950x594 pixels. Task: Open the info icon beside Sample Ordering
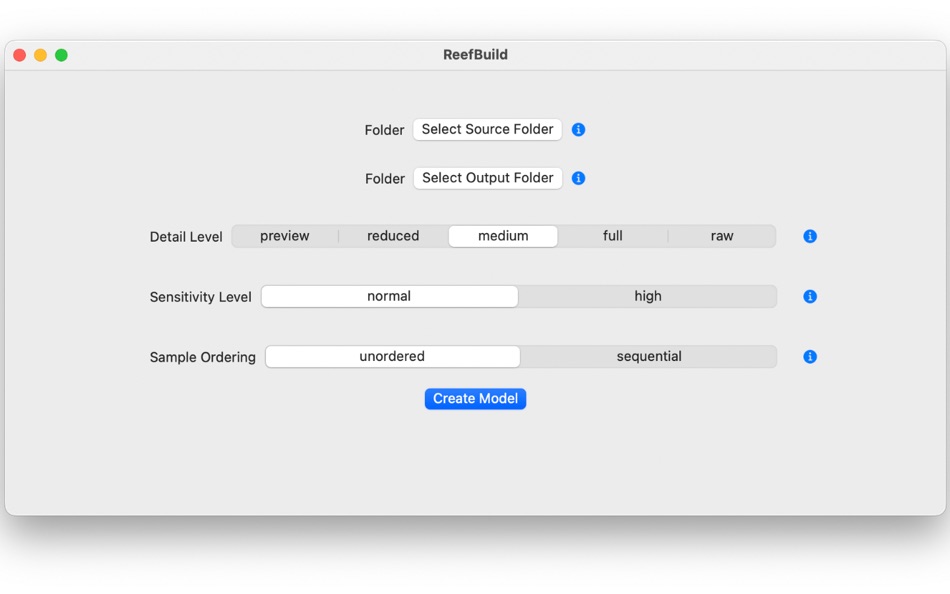click(x=810, y=356)
